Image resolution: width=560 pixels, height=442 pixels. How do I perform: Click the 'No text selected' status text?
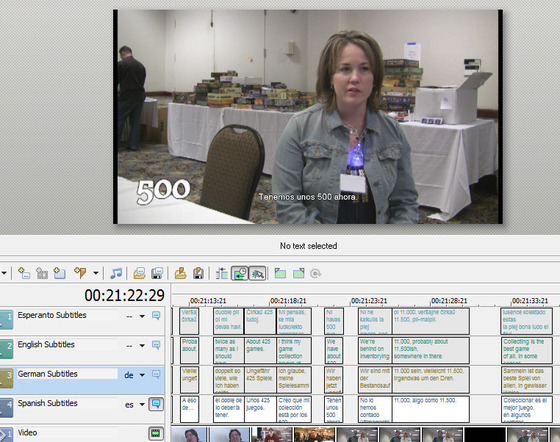[x=308, y=246]
